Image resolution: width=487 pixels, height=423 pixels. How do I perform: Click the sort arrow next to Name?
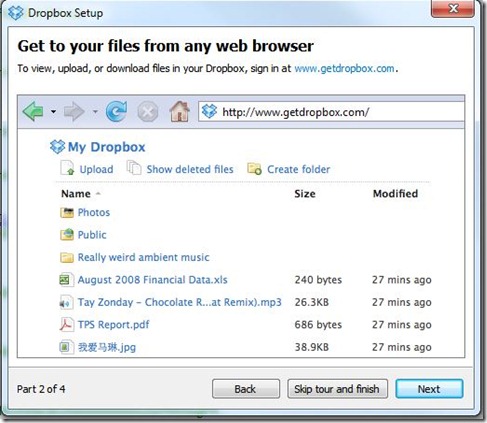click(x=98, y=194)
